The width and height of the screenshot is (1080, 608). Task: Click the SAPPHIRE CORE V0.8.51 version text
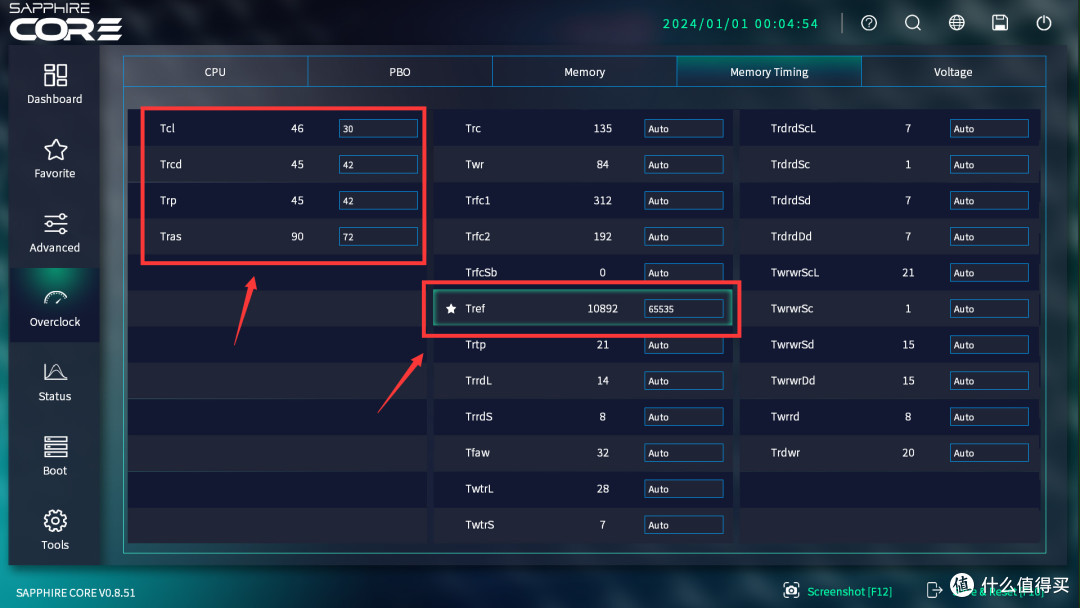[76, 593]
